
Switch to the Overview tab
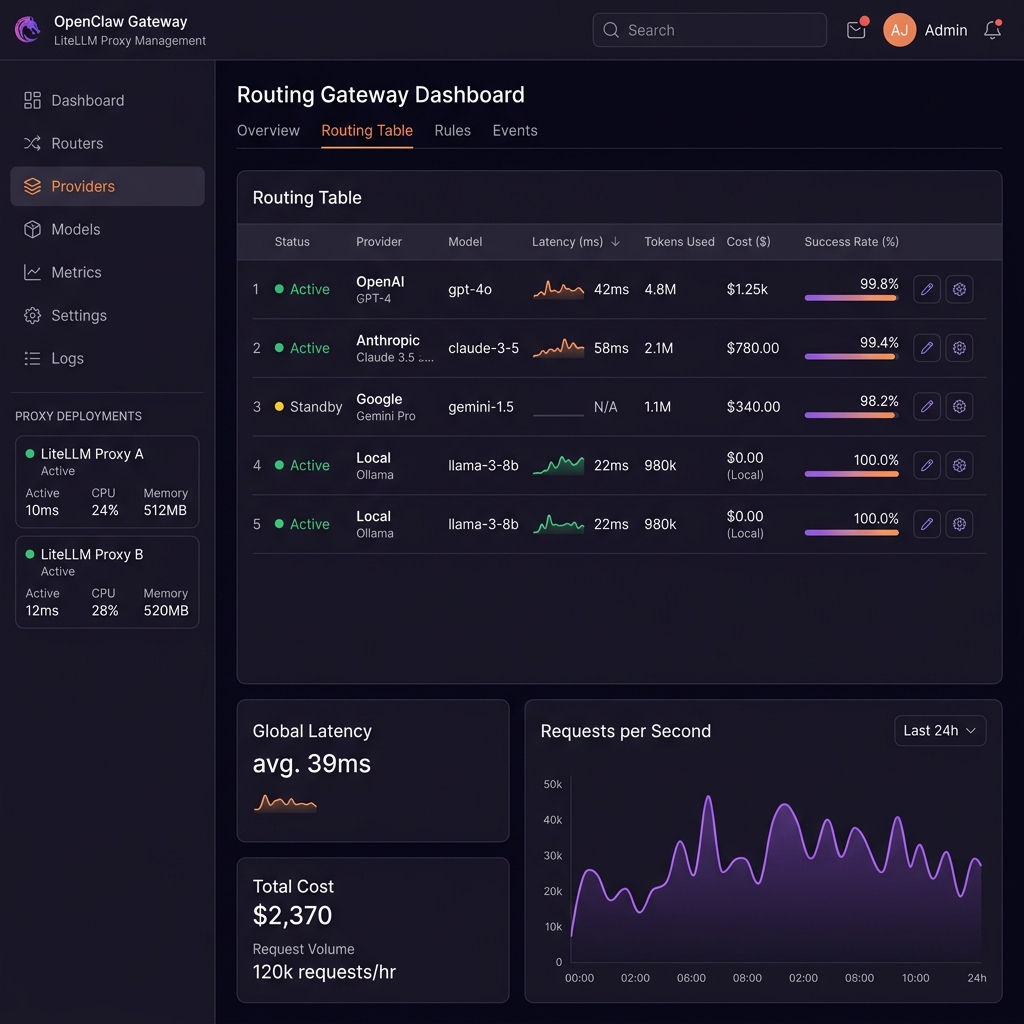[268, 131]
